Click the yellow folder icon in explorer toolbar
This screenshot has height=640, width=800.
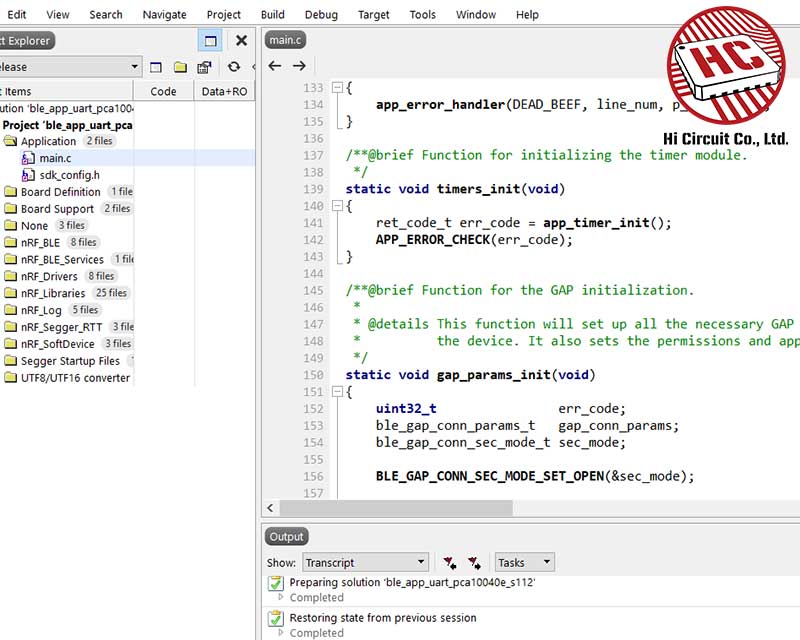180,67
